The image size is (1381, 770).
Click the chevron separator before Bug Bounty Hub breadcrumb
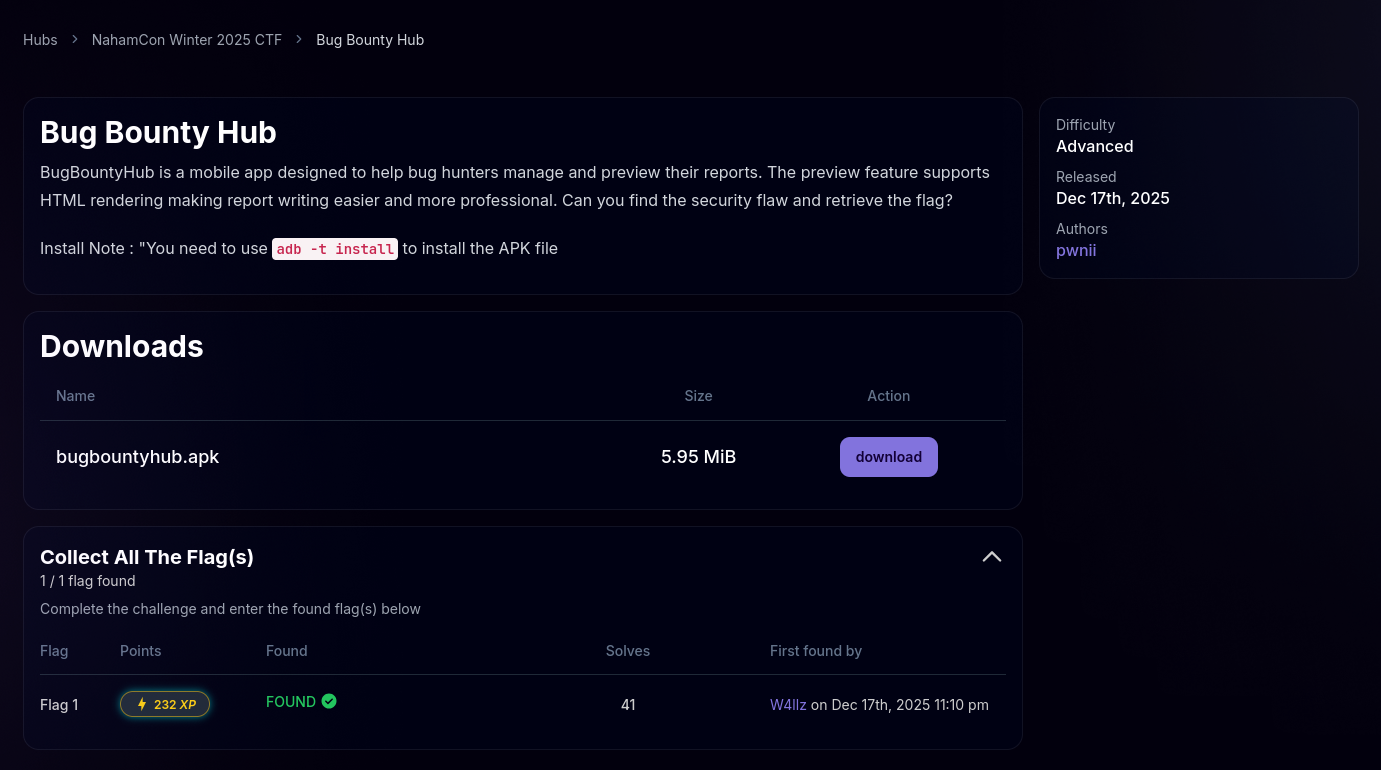pyautogui.click(x=299, y=40)
